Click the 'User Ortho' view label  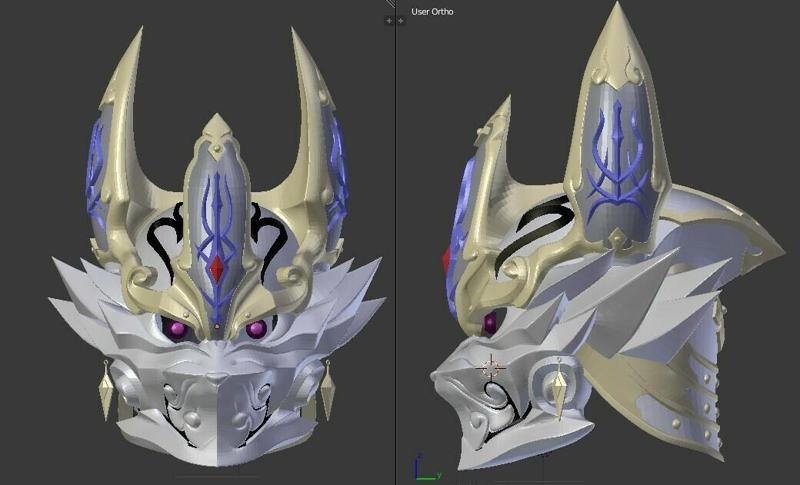432,12
